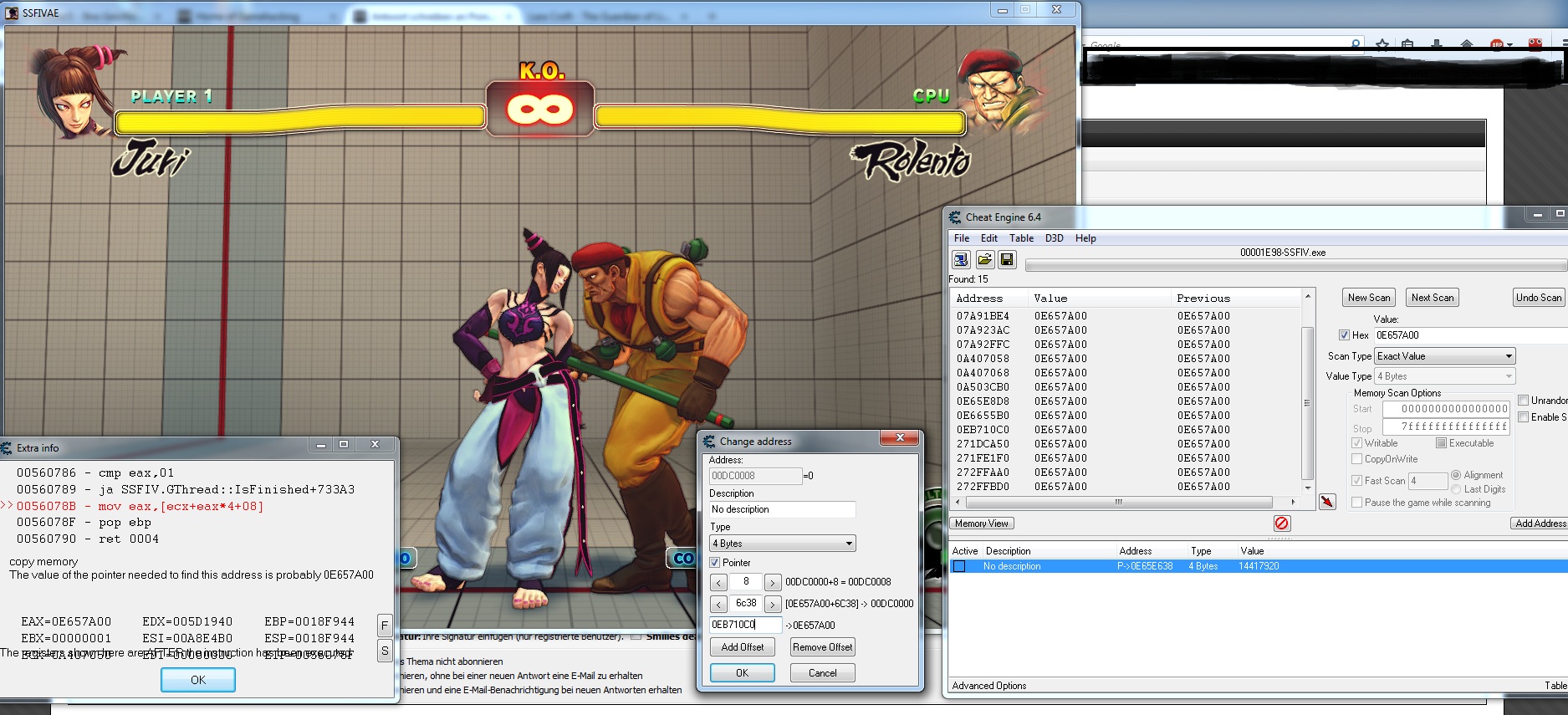
Task: Click the red arrow add-to-list icon
Action: tap(1327, 502)
